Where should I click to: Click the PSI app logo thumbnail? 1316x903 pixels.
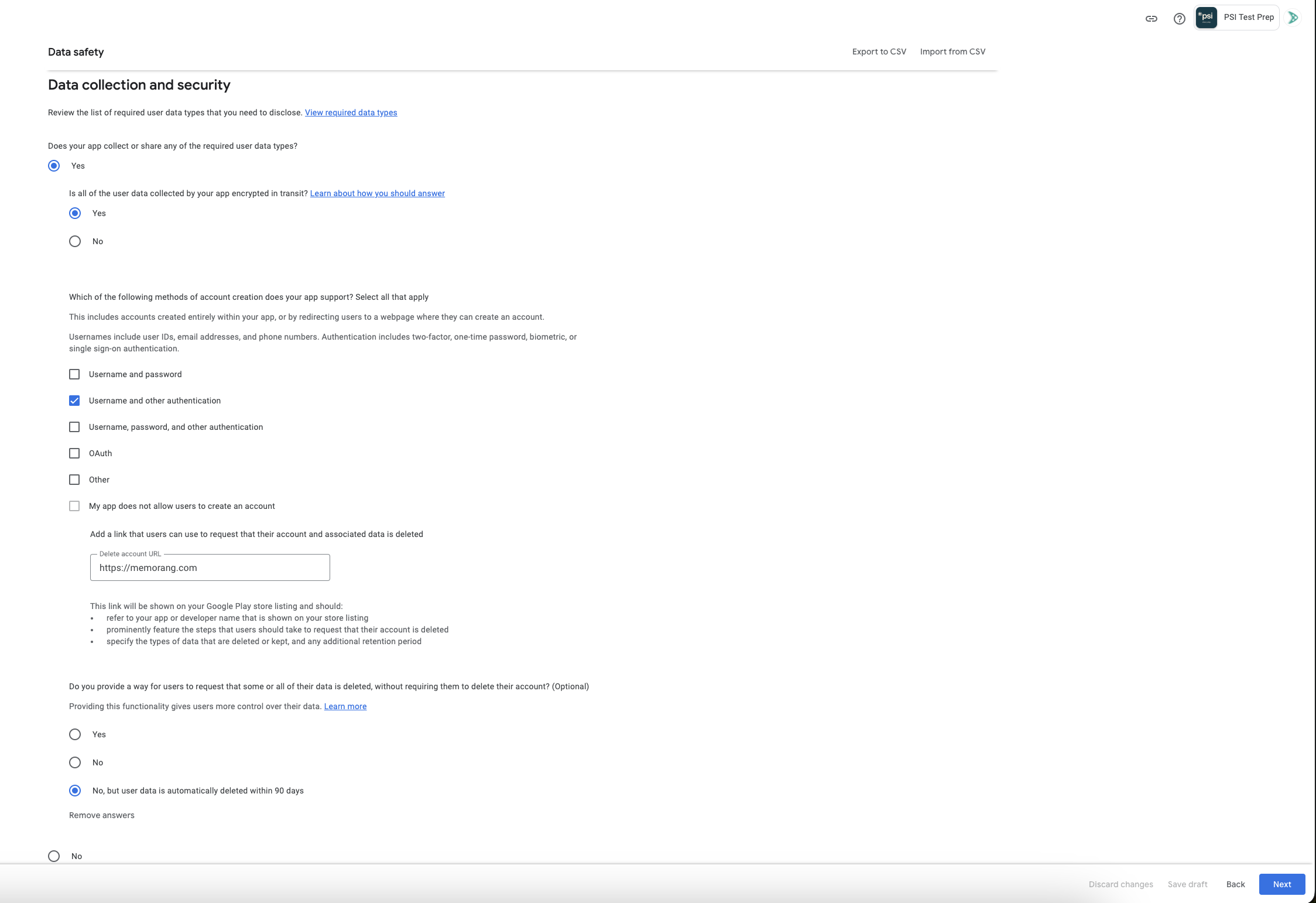(x=1207, y=18)
